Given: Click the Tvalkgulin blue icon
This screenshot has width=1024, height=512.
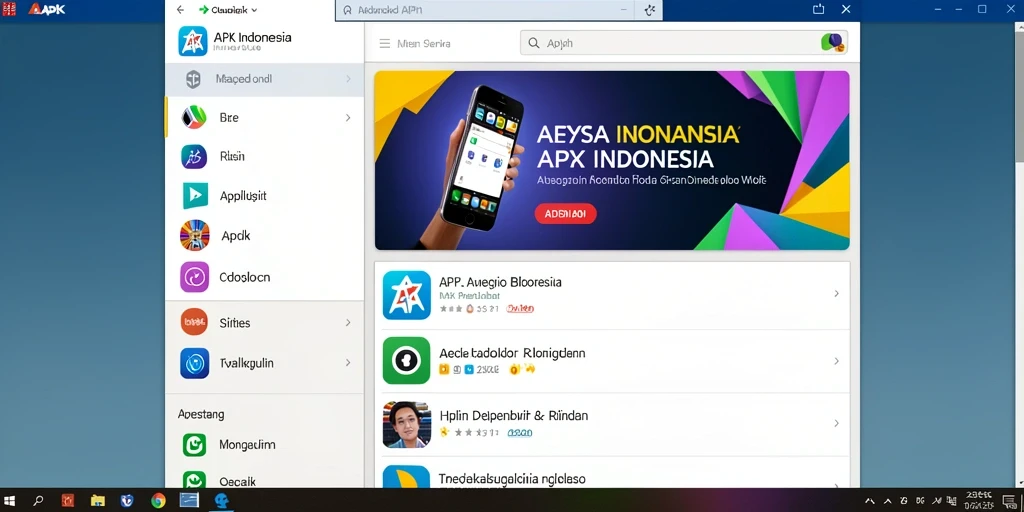Looking at the screenshot, I should [195, 363].
